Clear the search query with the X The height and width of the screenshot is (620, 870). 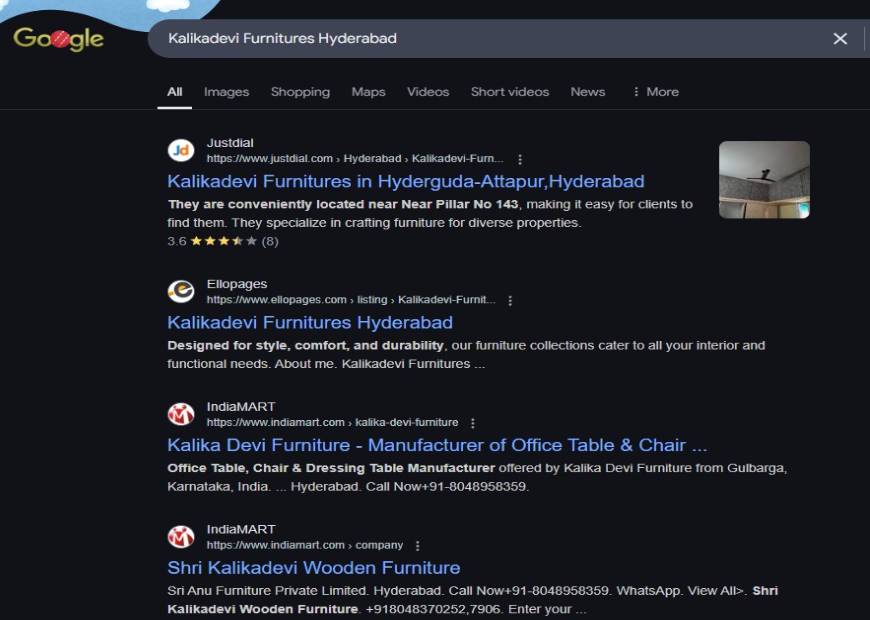pyautogui.click(x=840, y=39)
